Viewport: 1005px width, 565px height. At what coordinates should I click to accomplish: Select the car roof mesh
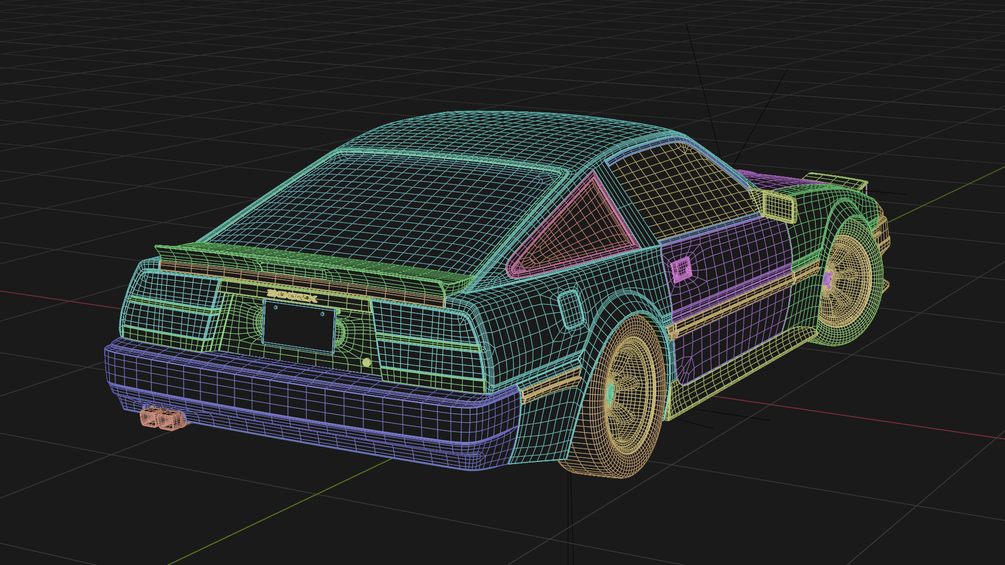[x=513, y=138]
